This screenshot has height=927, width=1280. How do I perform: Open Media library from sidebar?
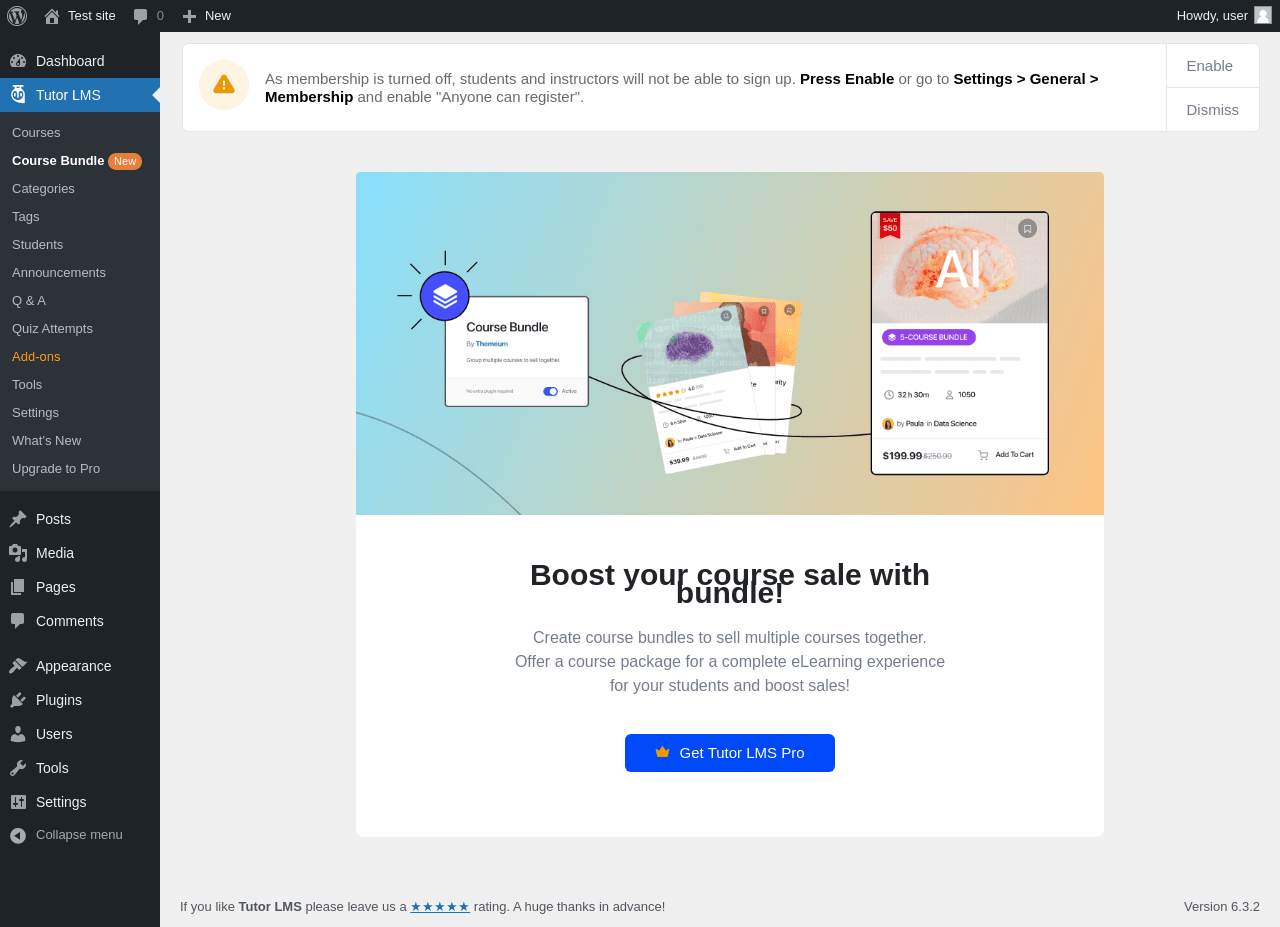80,553
